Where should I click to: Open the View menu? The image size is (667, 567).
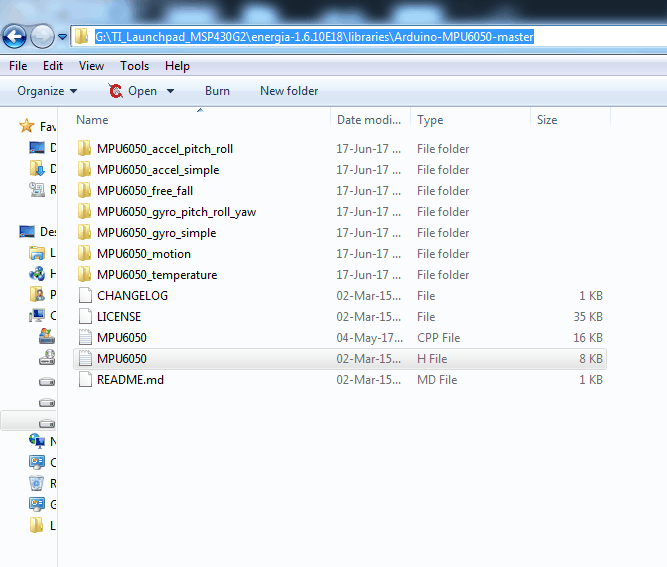click(x=91, y=66)
